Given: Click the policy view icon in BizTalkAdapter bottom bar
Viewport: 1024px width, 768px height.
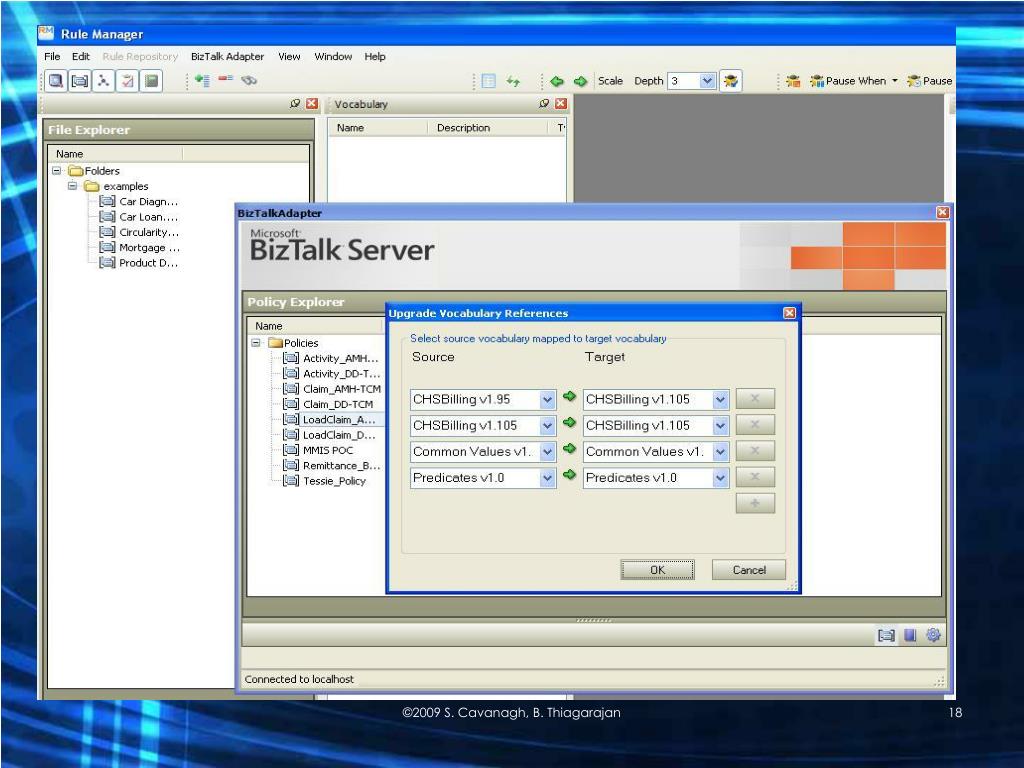Looking at the screenshot, I should pyautogui.click(x=886, y=635).
